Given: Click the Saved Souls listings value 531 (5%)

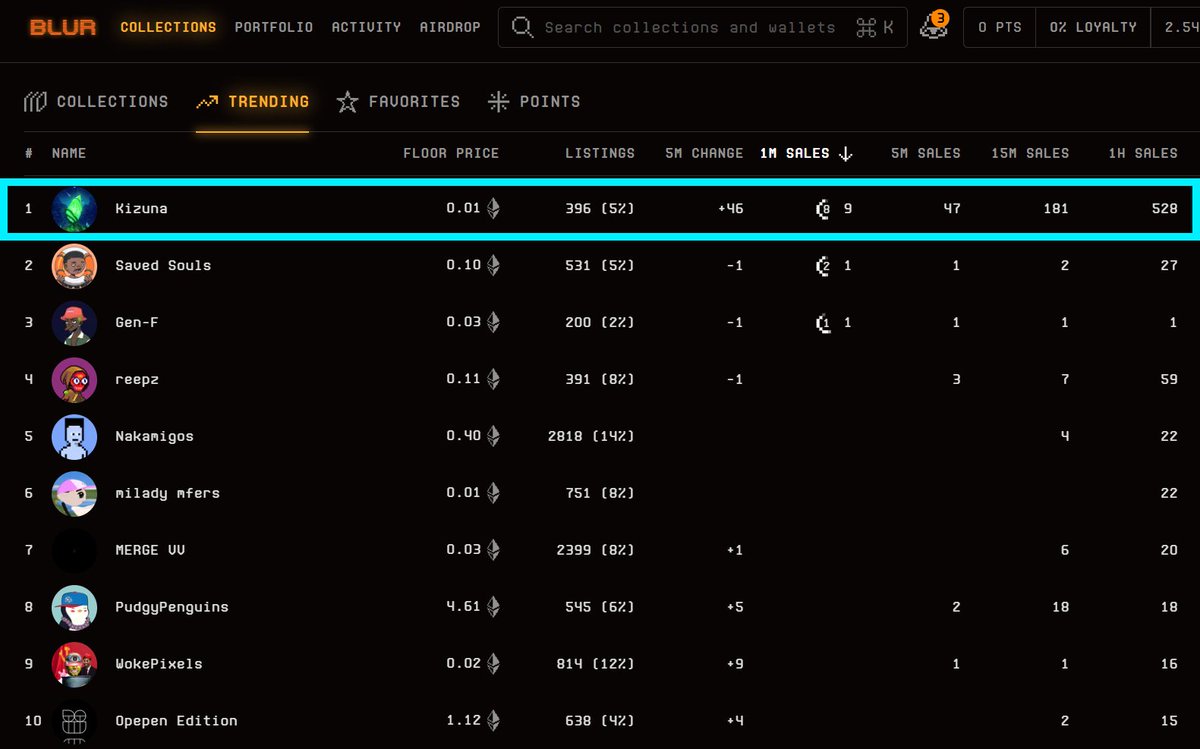Looking at the screenshot, I should [x=600, y=266].
